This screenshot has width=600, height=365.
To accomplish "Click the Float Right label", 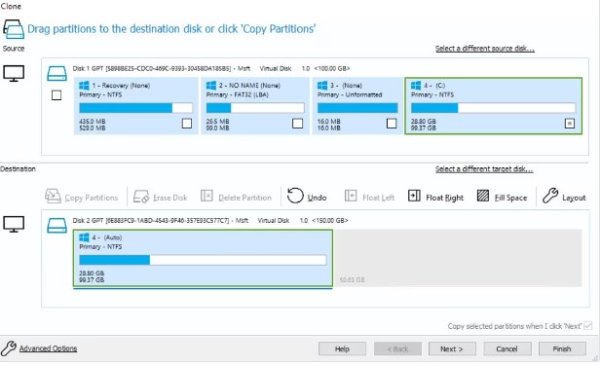I will (x=445, y=198).
